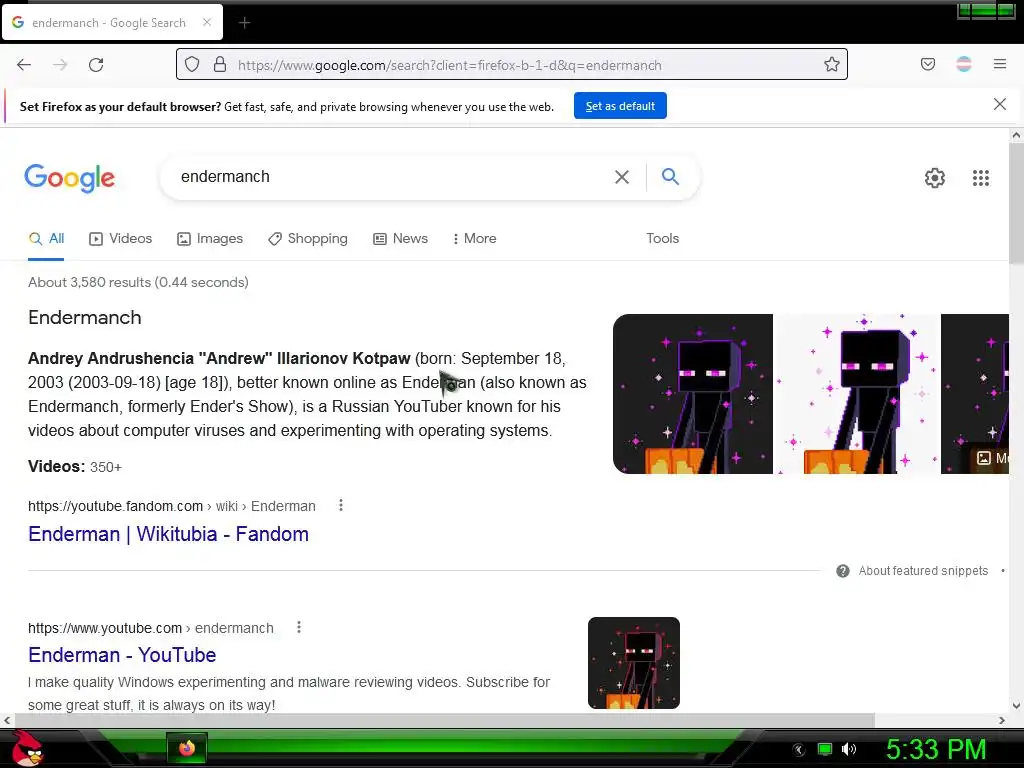
Task: Open options for the Wikitubia result
Action: tap(340, 505)
